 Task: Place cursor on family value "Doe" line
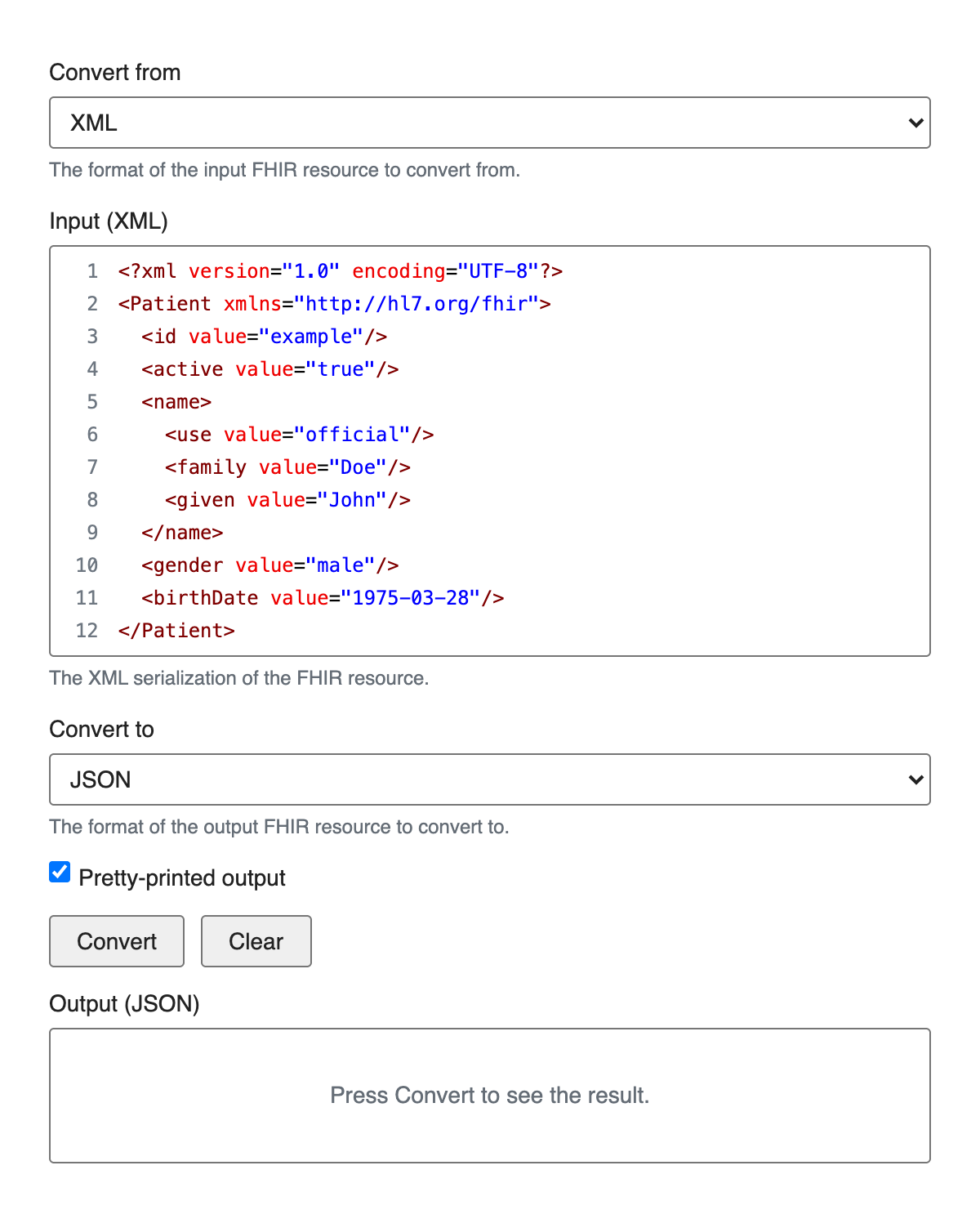click(x=287, y=467)
